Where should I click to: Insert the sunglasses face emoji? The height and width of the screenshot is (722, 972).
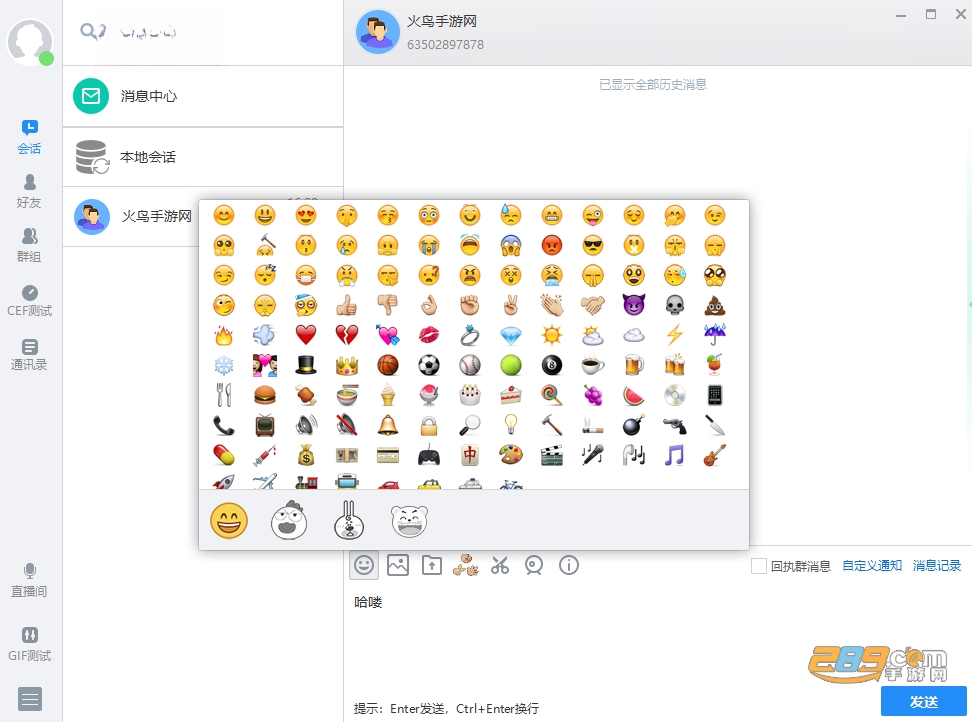[x=593, y=245]
